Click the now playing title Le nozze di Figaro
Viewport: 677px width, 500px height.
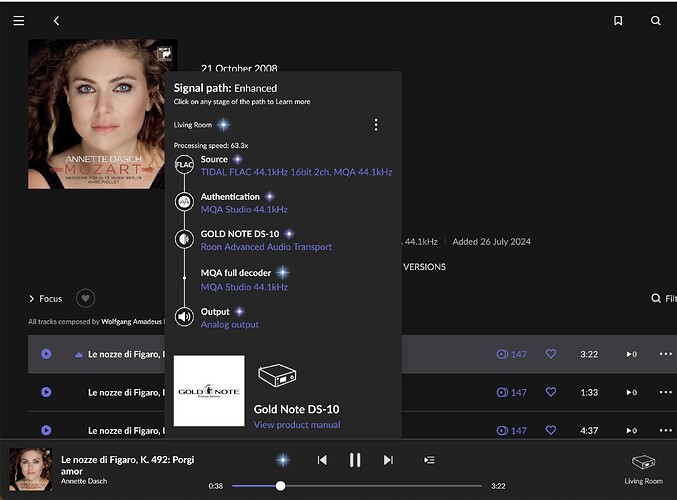tap(127, 465)
